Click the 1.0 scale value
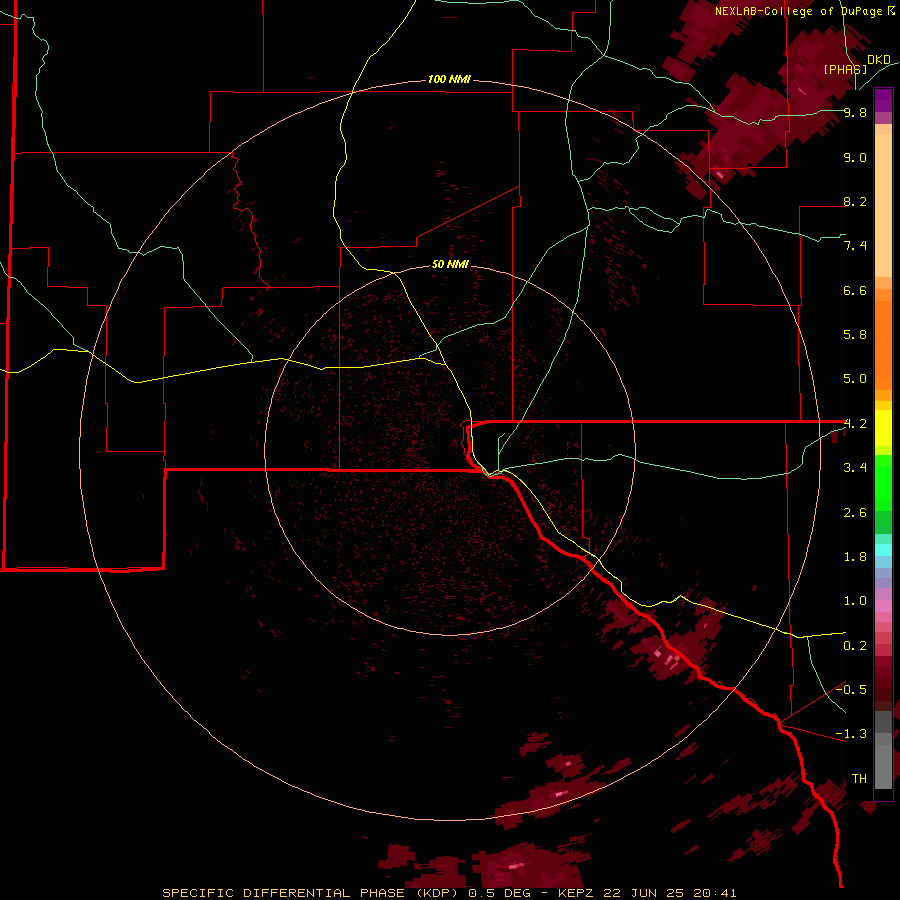 pyautogui.click(x=855, y=601)
